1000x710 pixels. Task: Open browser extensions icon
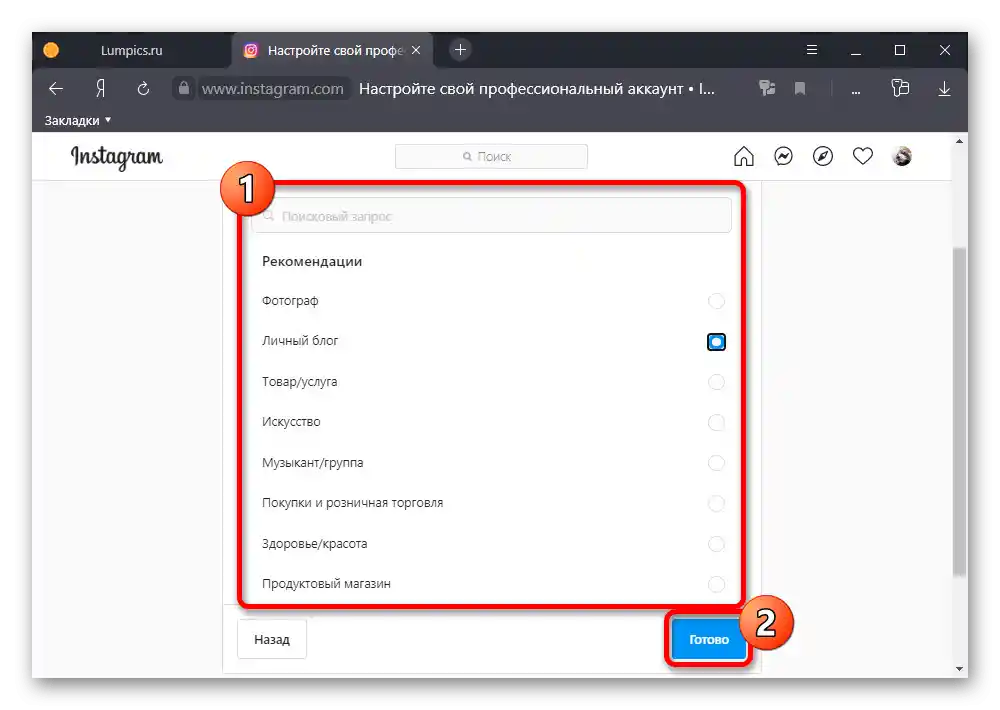coord(900,88)
